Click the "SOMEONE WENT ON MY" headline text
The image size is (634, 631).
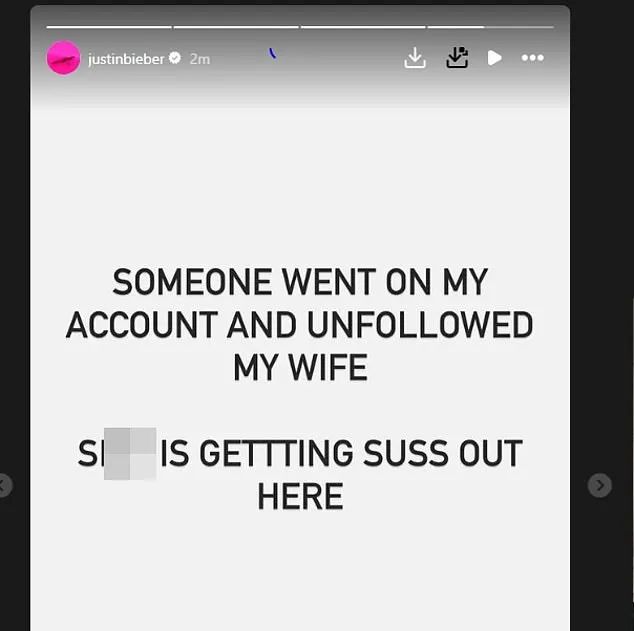click(300, 282)
